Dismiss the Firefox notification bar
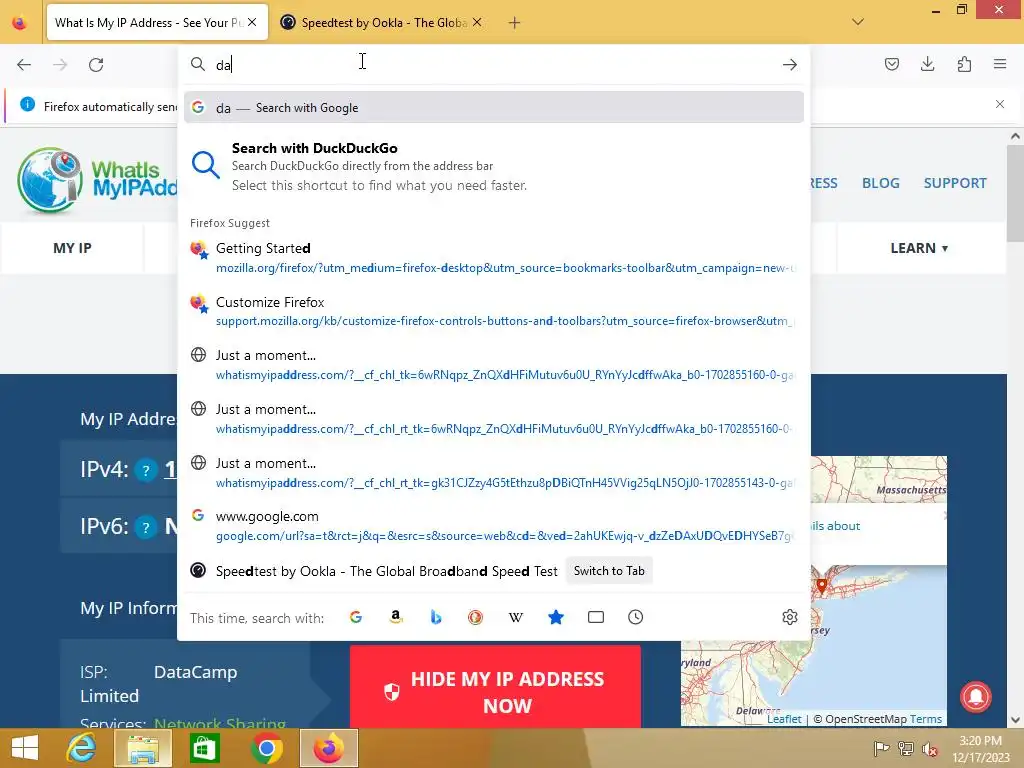1024x768 pixels. tap(1000, 104)
